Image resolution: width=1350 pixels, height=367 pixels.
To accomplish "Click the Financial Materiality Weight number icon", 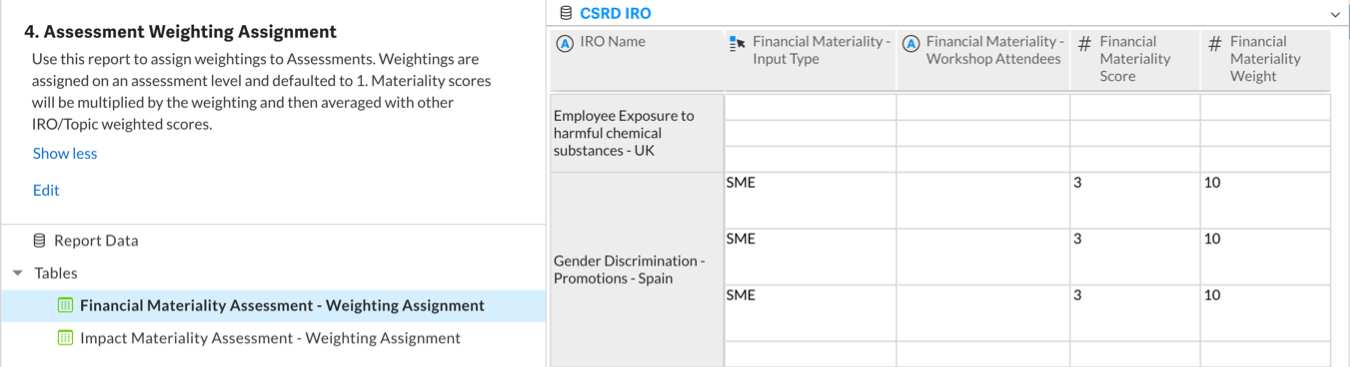I will coord(1215,43).
